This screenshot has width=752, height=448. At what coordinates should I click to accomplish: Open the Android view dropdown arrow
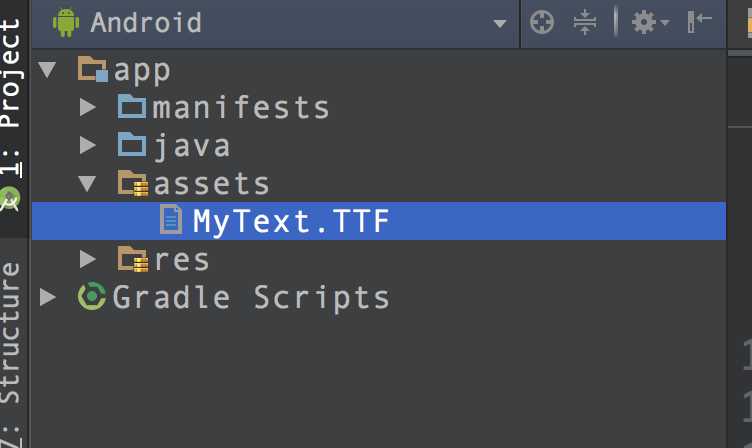point(500,23)
